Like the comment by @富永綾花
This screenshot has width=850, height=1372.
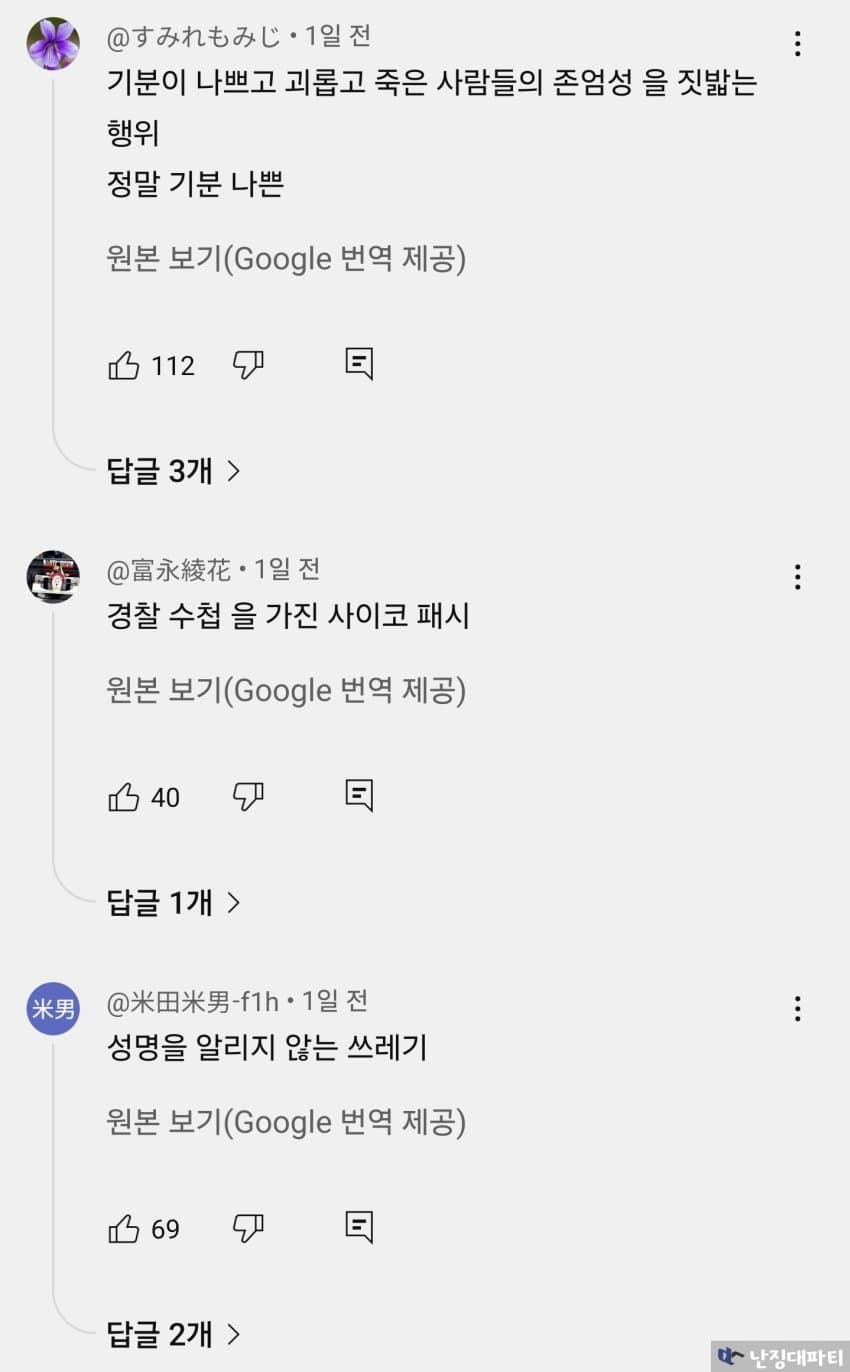tap(124, 797)
